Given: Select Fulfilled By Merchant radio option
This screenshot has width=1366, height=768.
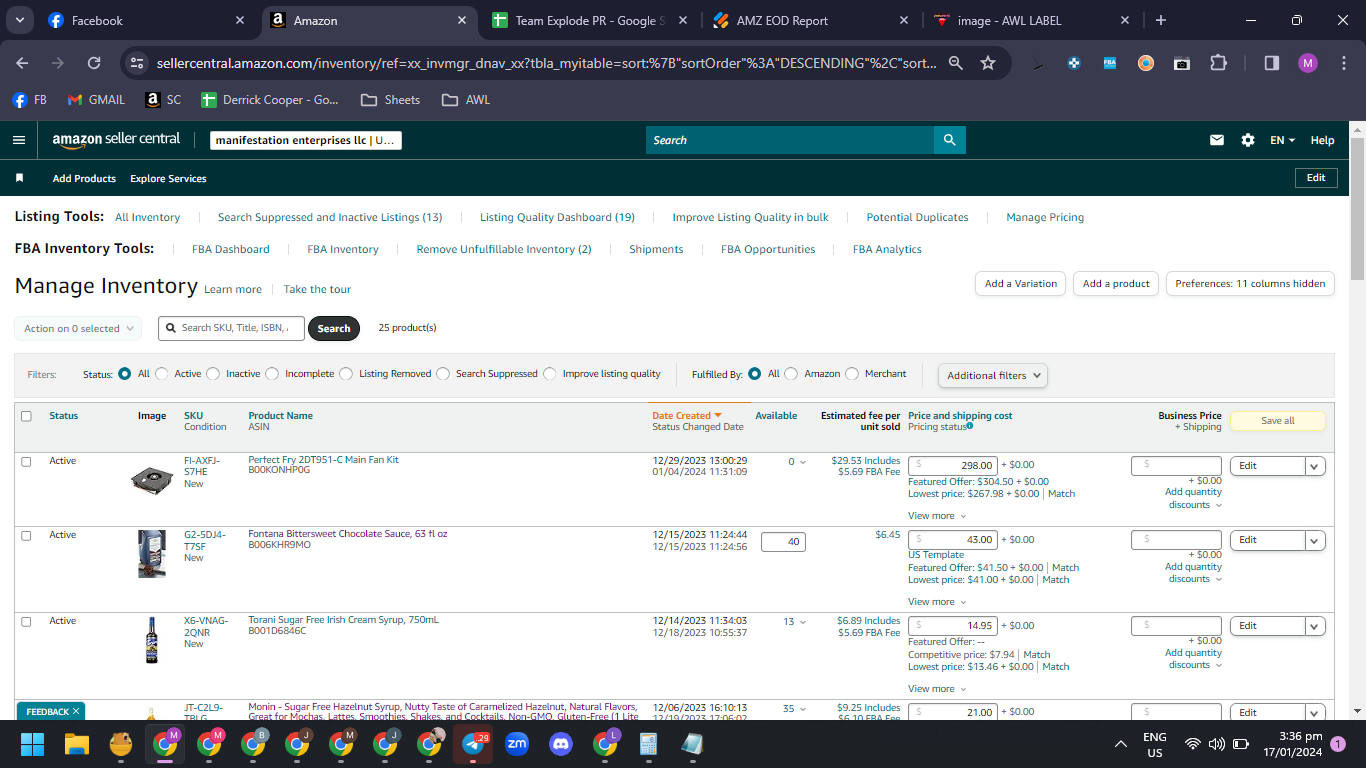Looking at the screenshot, I should [x=852, y=374].
